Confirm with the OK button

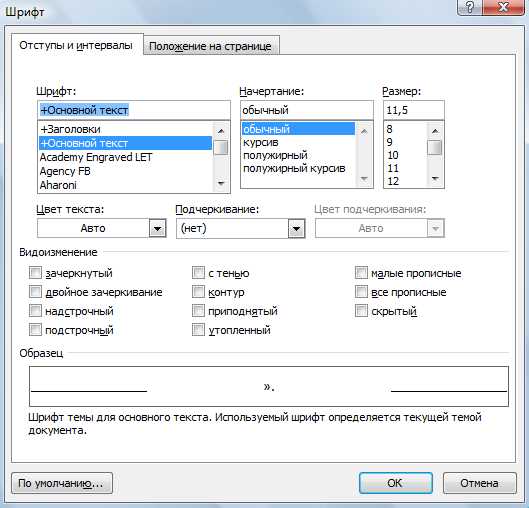coord(395,483)
